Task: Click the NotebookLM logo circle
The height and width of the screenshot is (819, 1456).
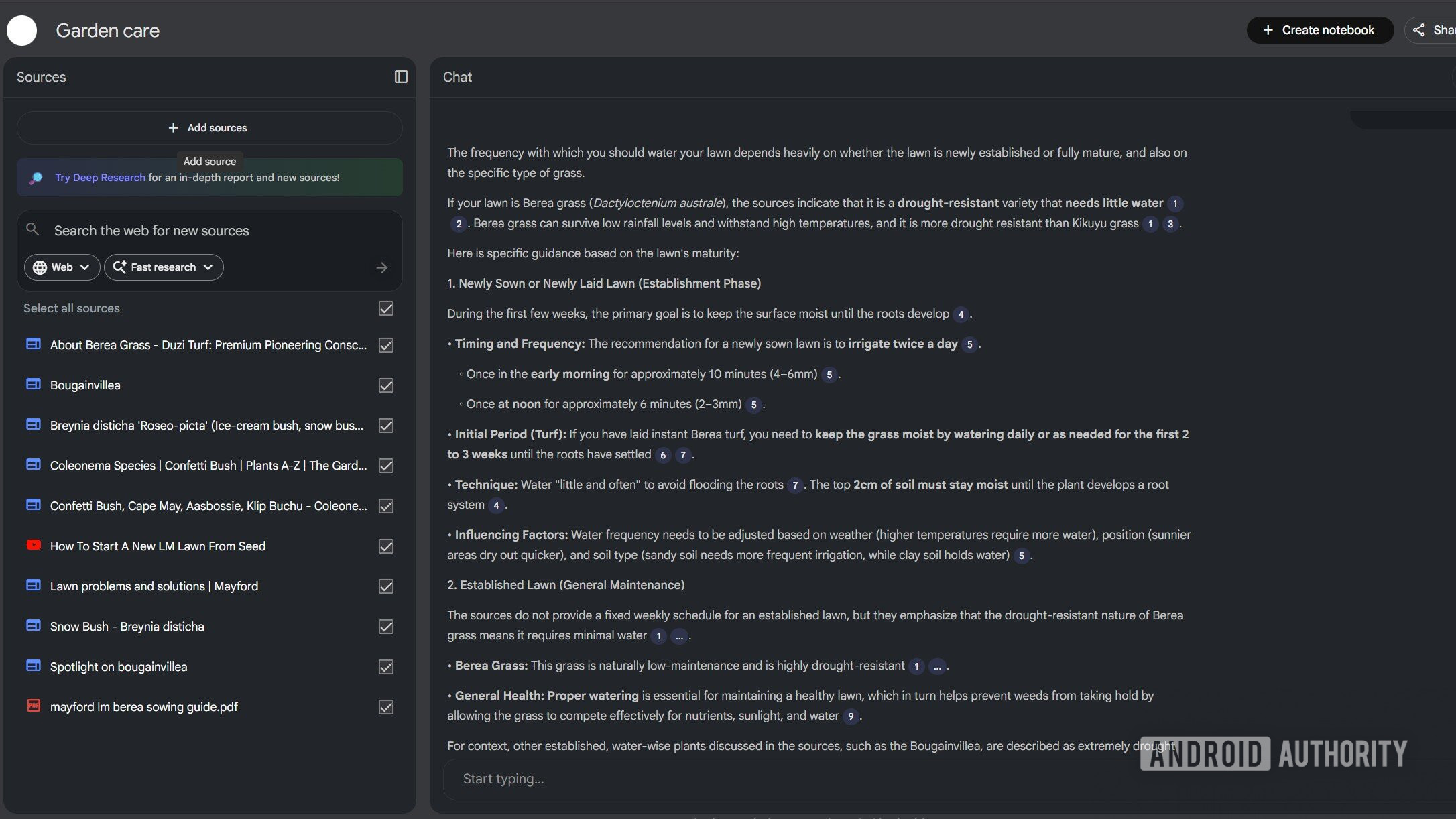Action: (x=21, y=31)
